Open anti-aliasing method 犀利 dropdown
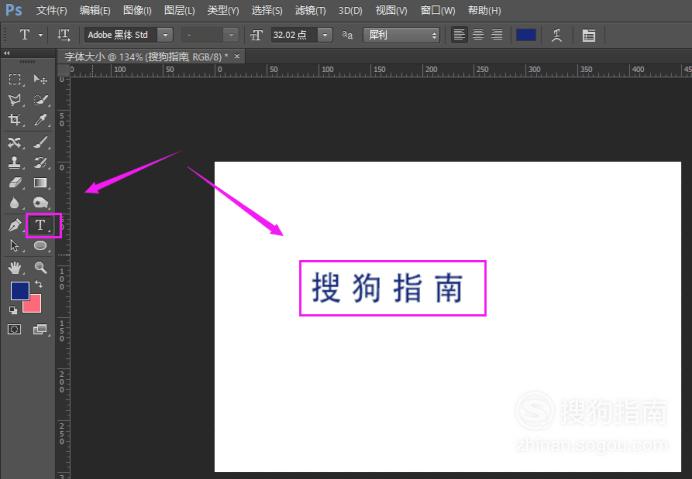 click(402, 35)
